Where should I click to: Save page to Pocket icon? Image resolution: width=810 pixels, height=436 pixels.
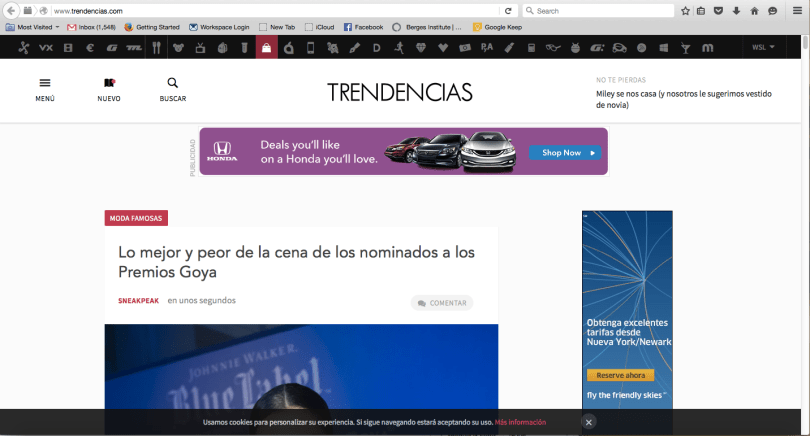click(718, 11)
